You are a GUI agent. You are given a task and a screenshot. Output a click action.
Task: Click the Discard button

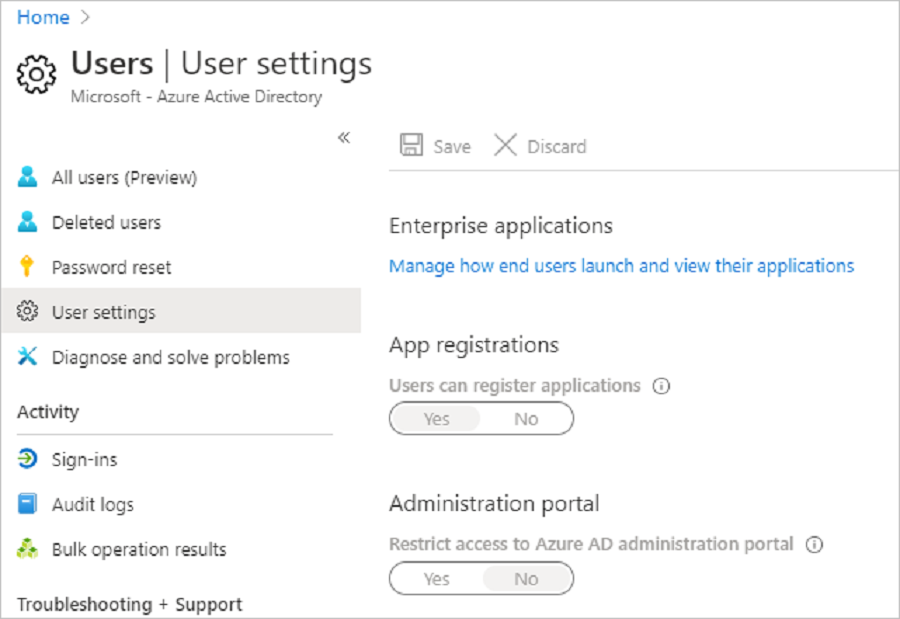point(540,146)
